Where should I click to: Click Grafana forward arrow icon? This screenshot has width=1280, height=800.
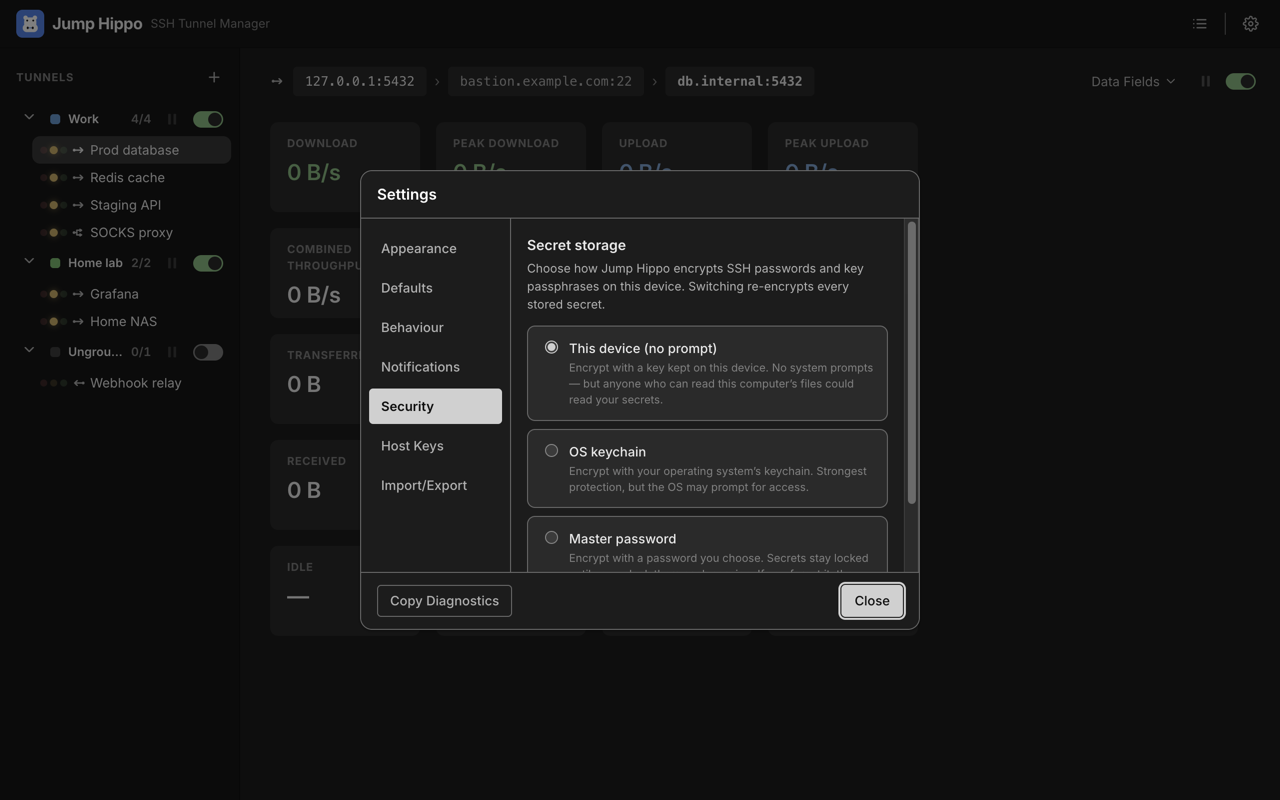point(78,294)
